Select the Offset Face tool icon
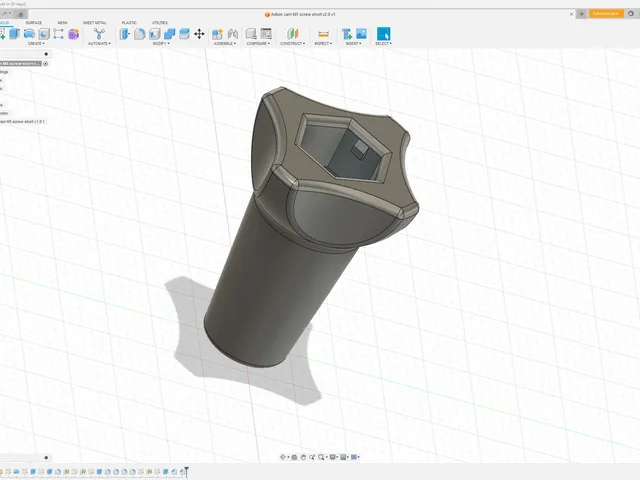 click(184, 34)
